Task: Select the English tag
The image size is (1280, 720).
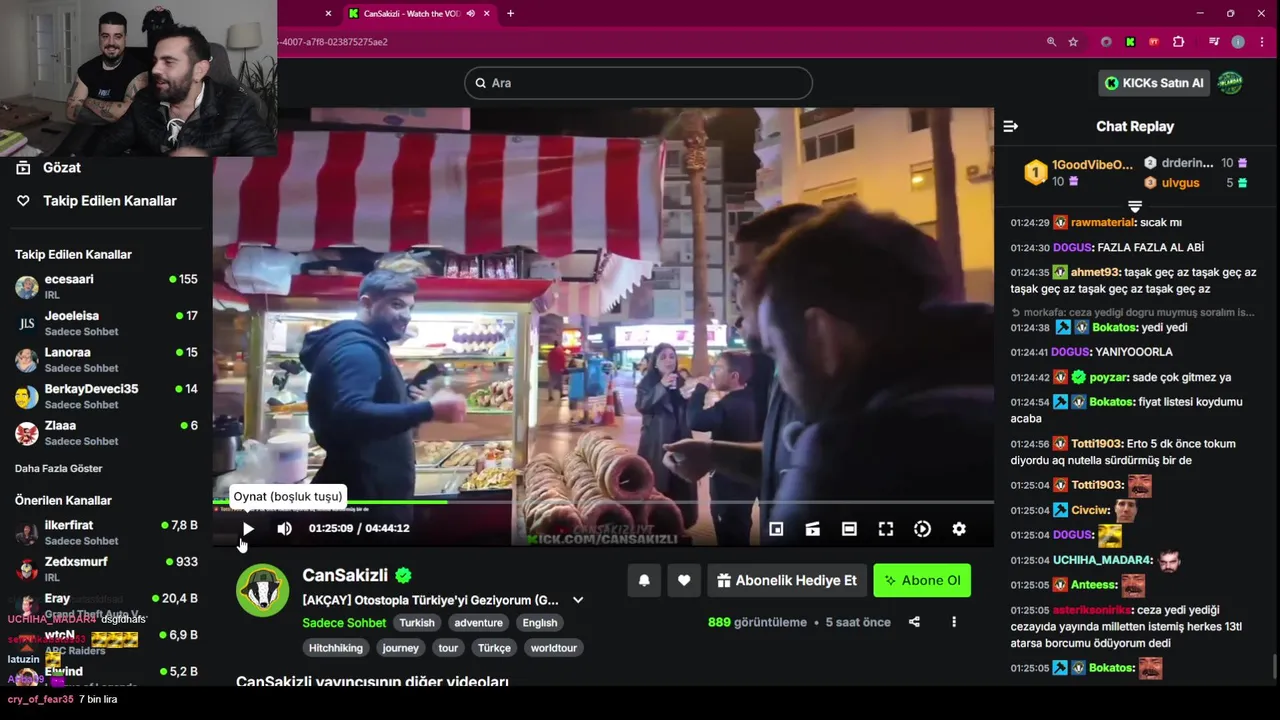Action: [540, 622]
